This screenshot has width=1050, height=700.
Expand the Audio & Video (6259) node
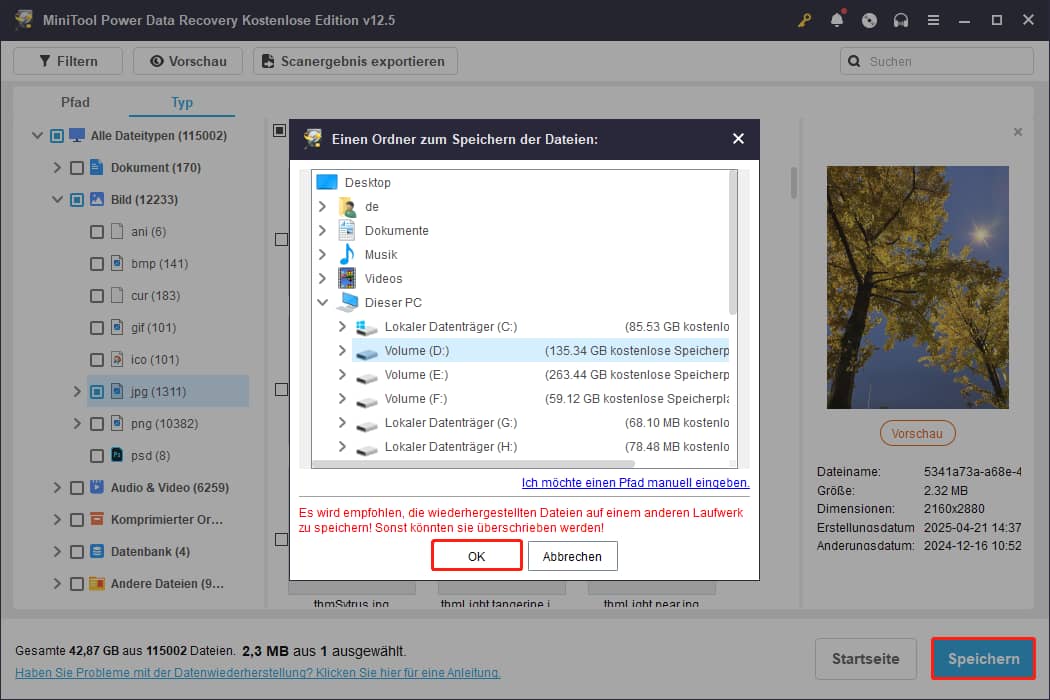pos(57,488)
